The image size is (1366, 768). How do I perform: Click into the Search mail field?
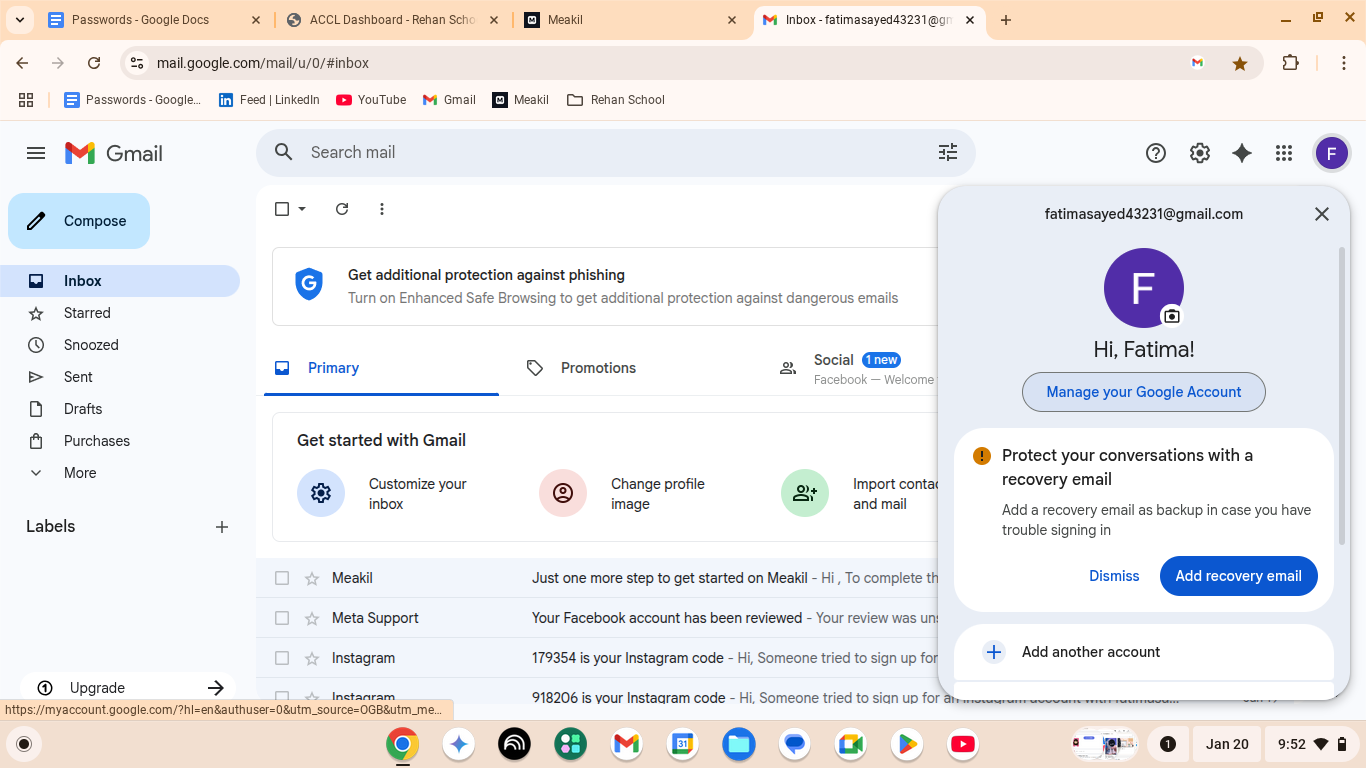(x=600, y=152)
